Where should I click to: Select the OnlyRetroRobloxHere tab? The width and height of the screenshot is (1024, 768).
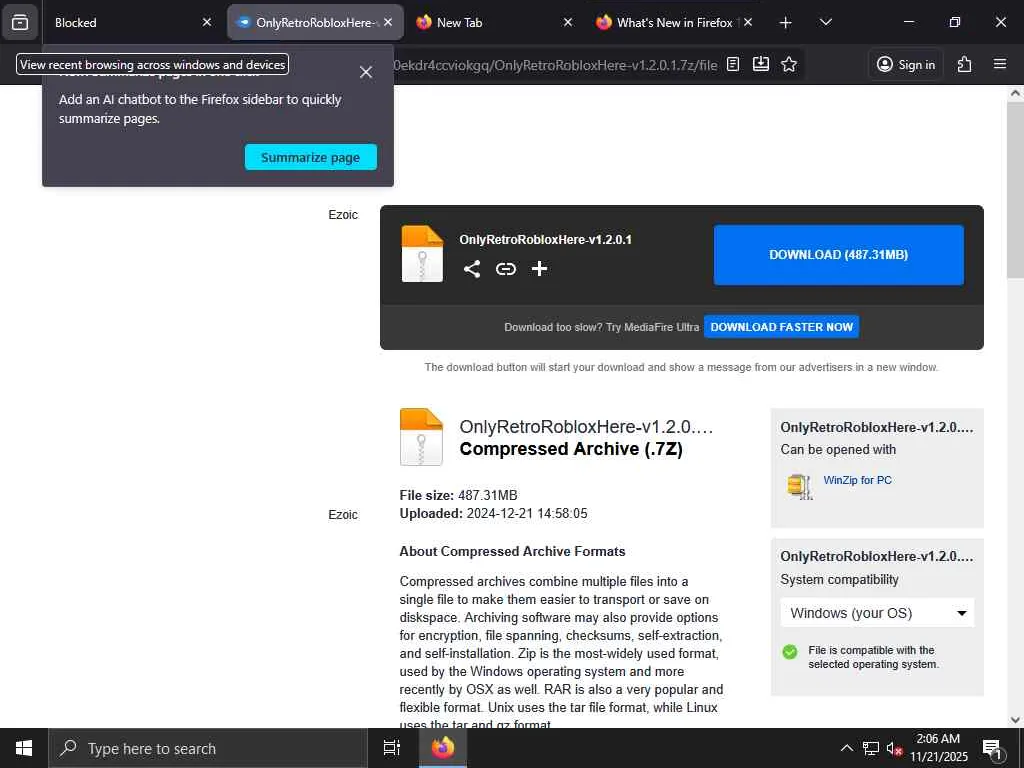pyautogui.click(x=315, y=22)
